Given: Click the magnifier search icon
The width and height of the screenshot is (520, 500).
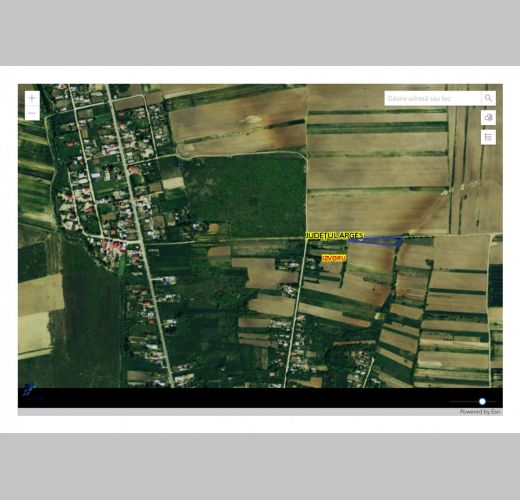Looking at the screenshot, I should click(488, 98).
